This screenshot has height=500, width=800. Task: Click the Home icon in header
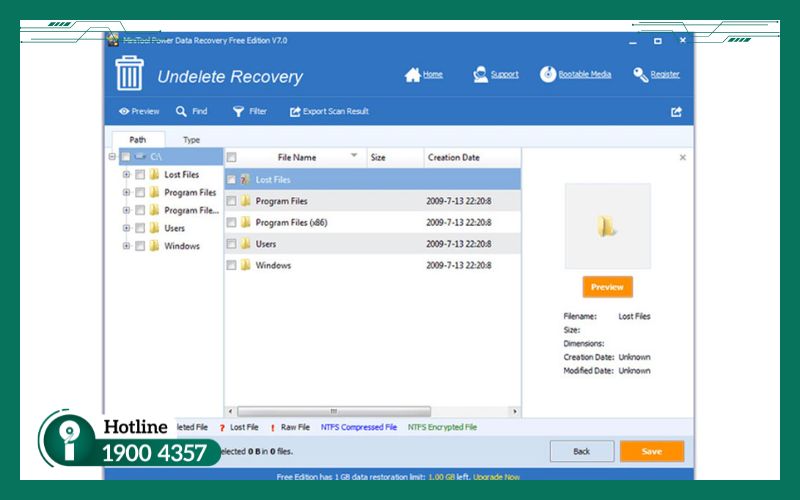click(x=412, y=75)
